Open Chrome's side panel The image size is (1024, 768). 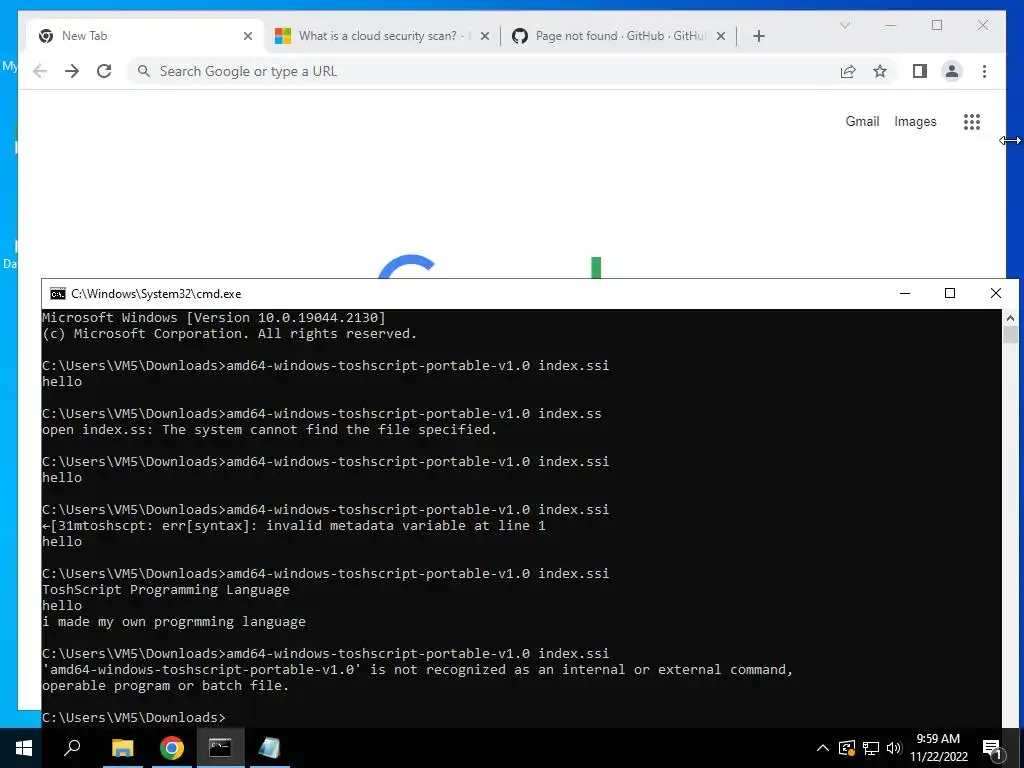coord(920,71)
